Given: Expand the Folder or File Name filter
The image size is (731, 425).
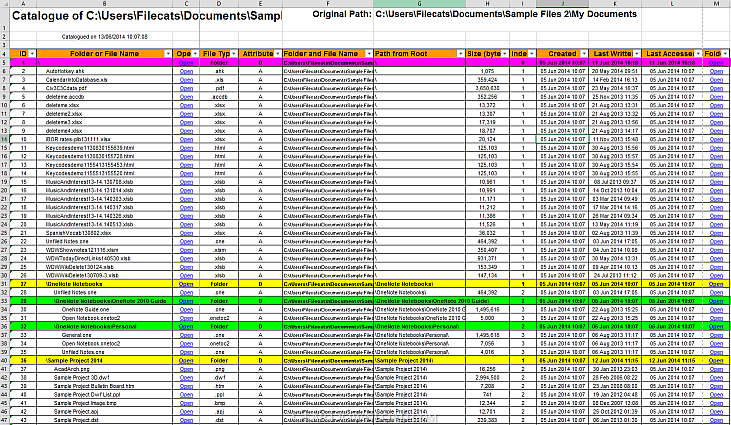Looking at the screenshot, I should [170, 53].
